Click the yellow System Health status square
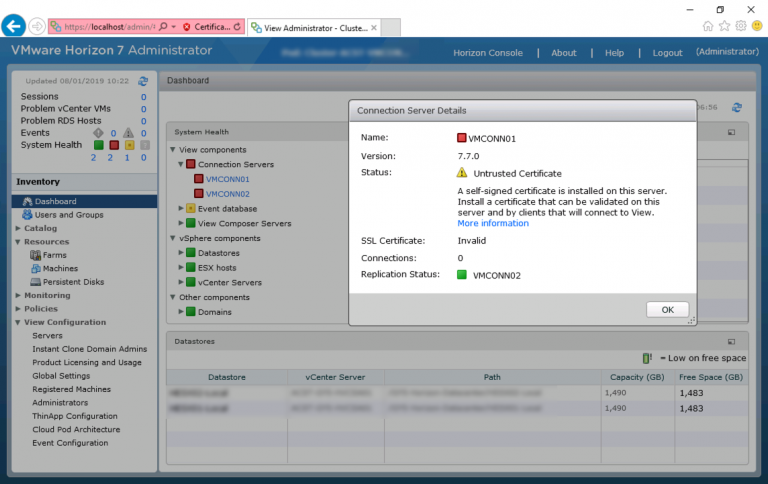Screen dimensions: 768x484 129,145
